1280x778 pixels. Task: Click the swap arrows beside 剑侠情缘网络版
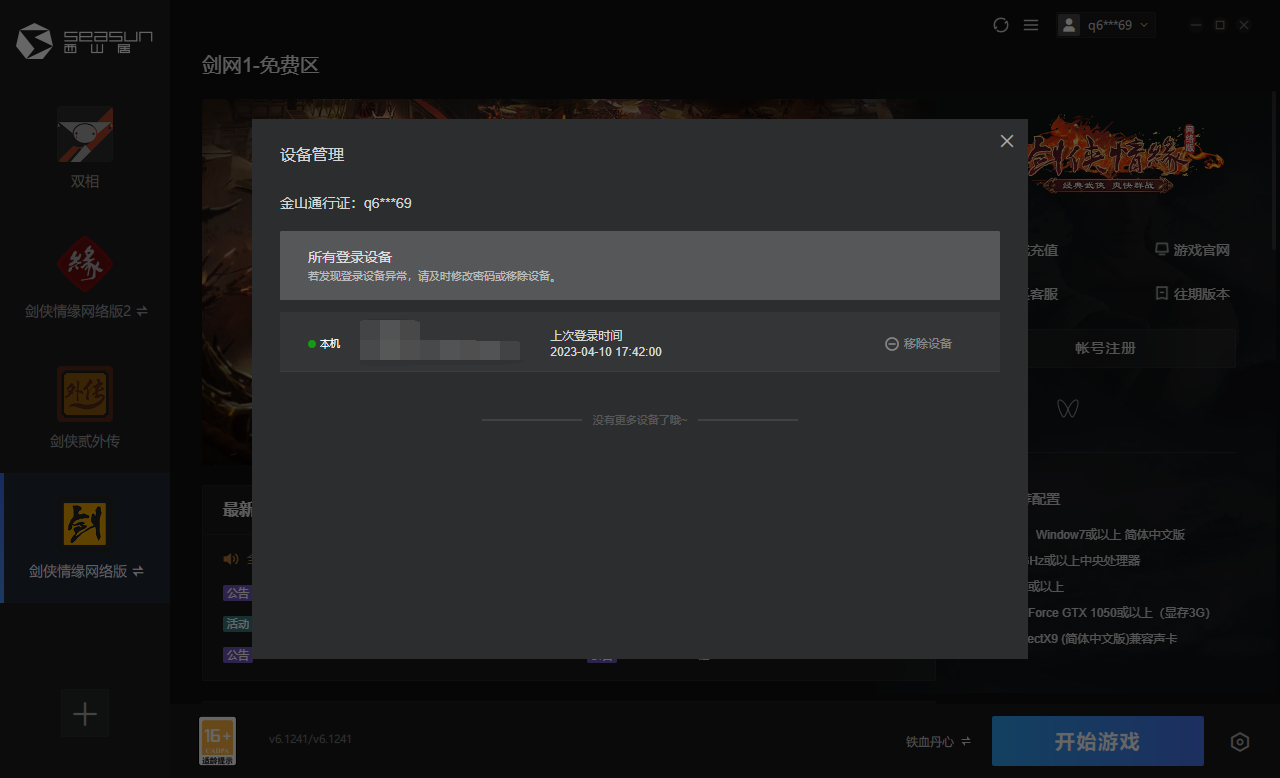click(x=138, y=572)
